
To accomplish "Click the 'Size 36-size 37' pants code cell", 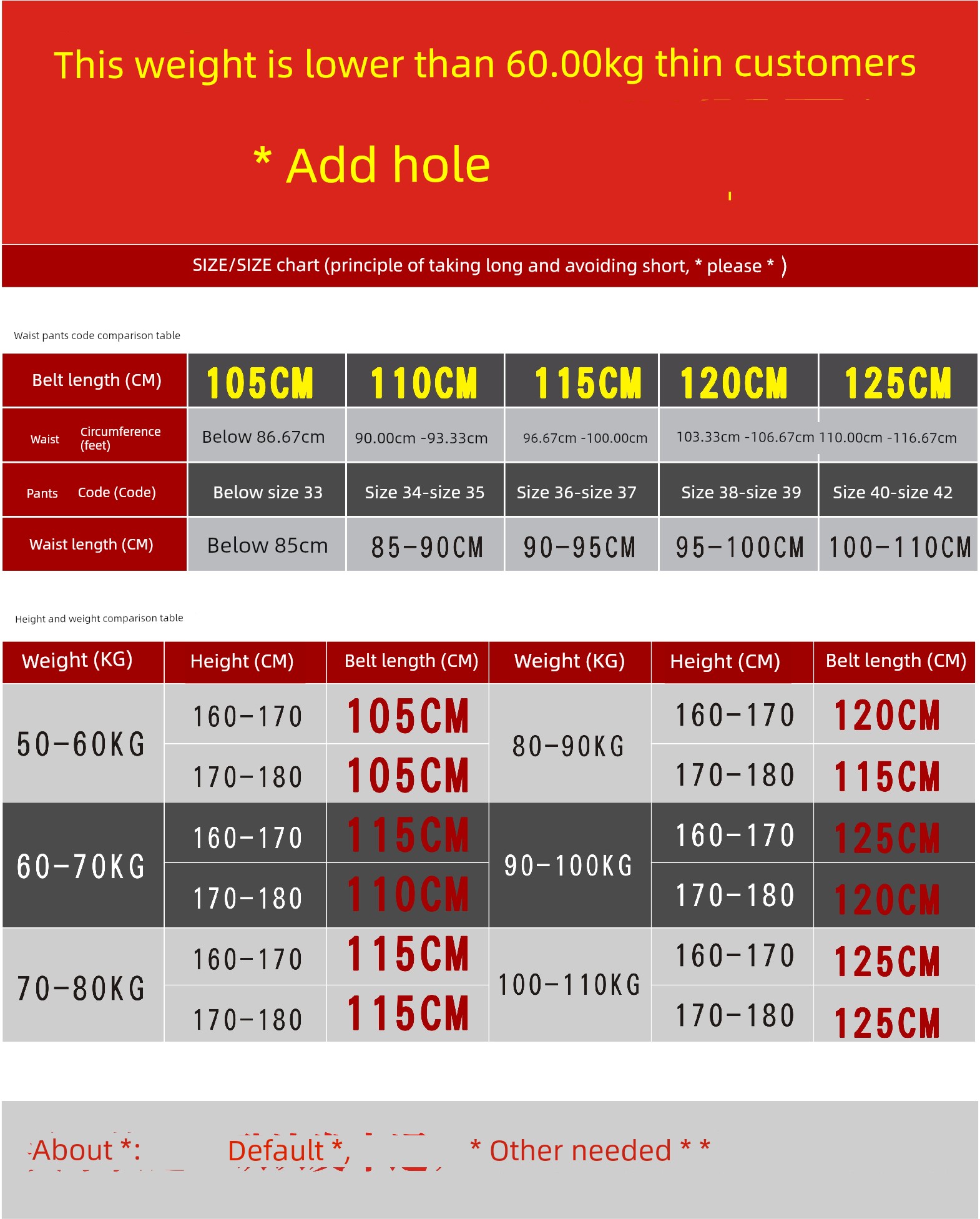I will [x=576, y=492].
